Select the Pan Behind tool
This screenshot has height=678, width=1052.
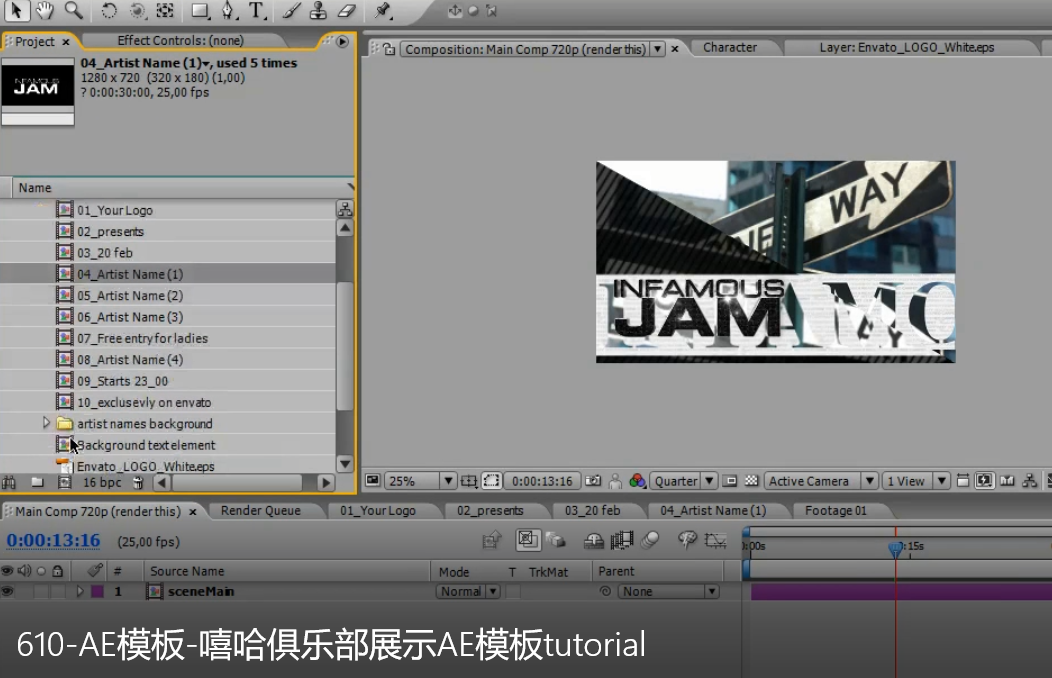coord(165,11)
